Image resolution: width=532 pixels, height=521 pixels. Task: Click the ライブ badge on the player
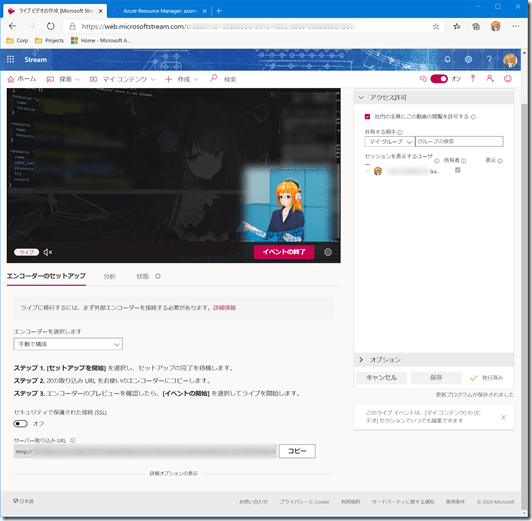pyautogui.click(x=26, y=252)
